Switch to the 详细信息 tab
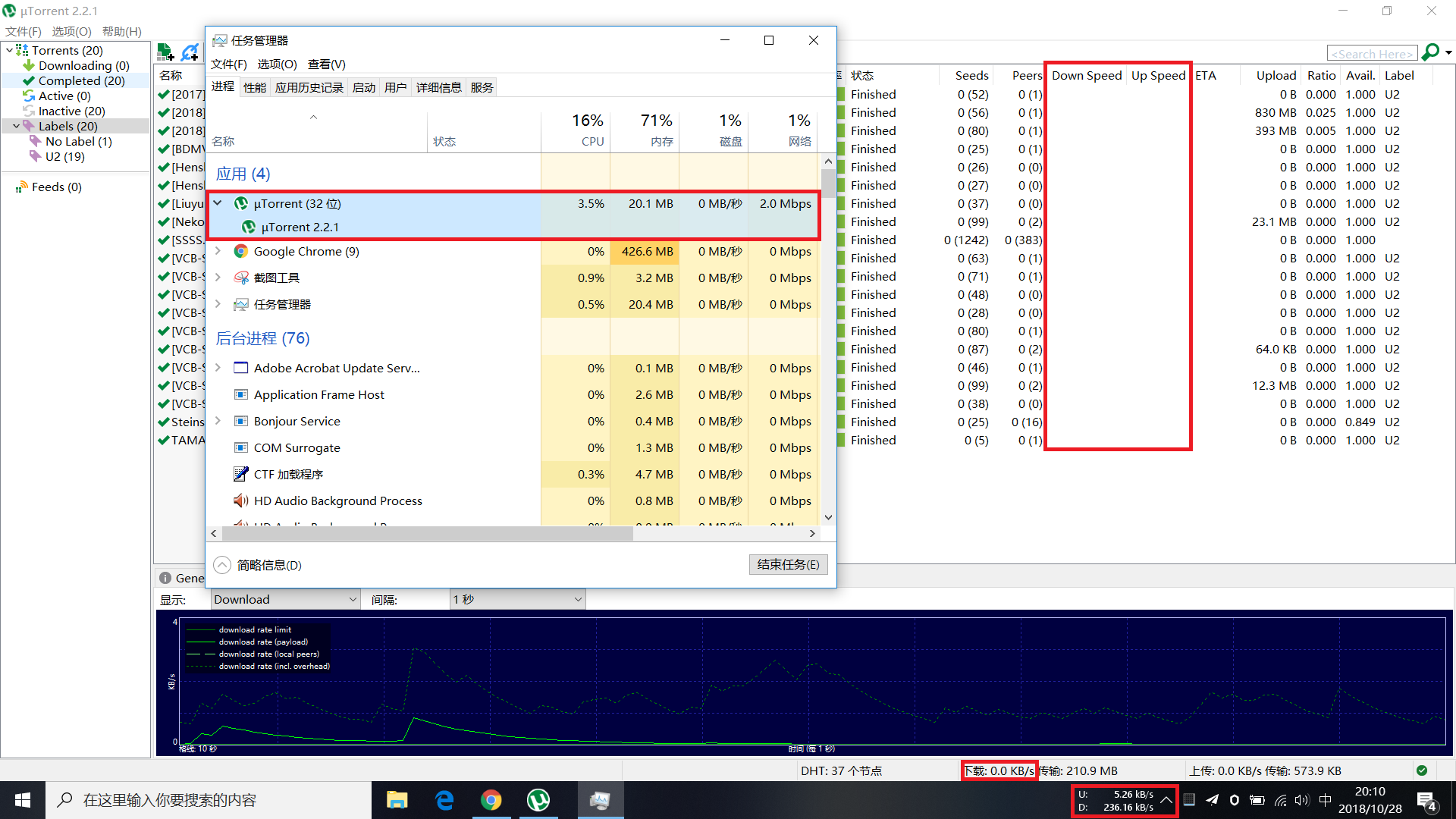1456x819 pixels. coord(439,87)
